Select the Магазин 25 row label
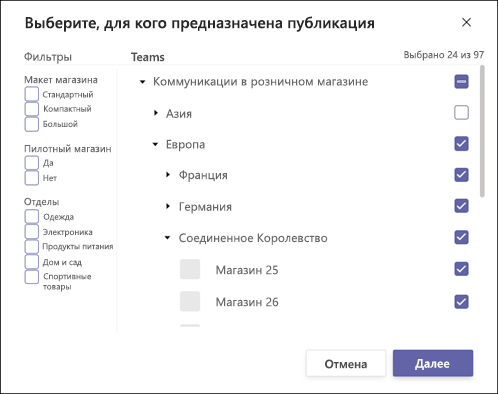499x394 pixels. tap(247, 270)
